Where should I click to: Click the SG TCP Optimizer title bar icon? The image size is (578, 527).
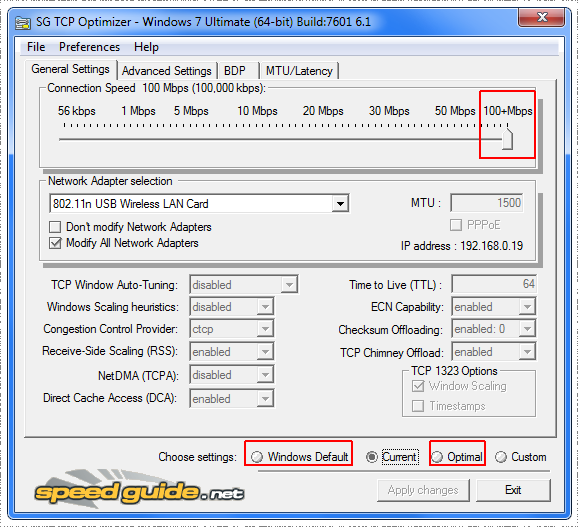click(x=22, y=23)
